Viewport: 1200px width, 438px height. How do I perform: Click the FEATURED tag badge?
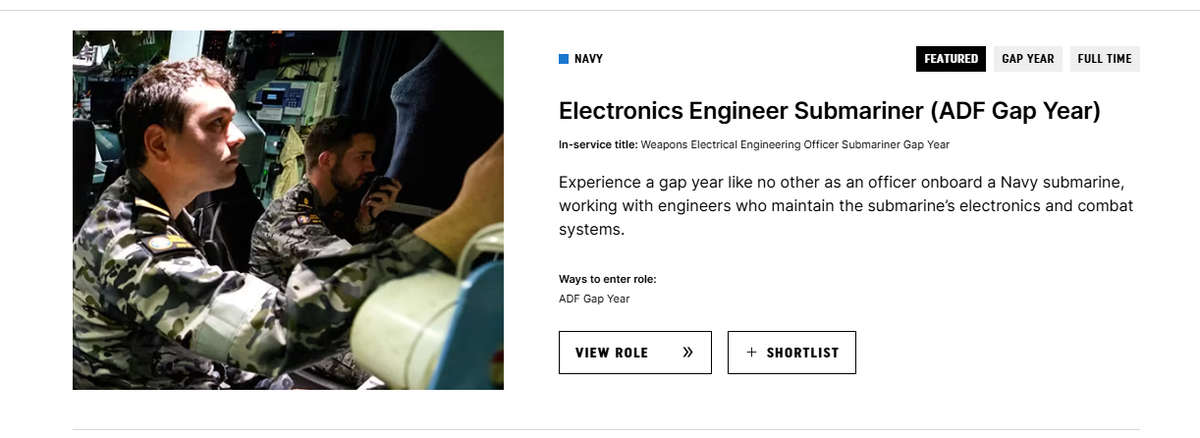pos(950,59)
